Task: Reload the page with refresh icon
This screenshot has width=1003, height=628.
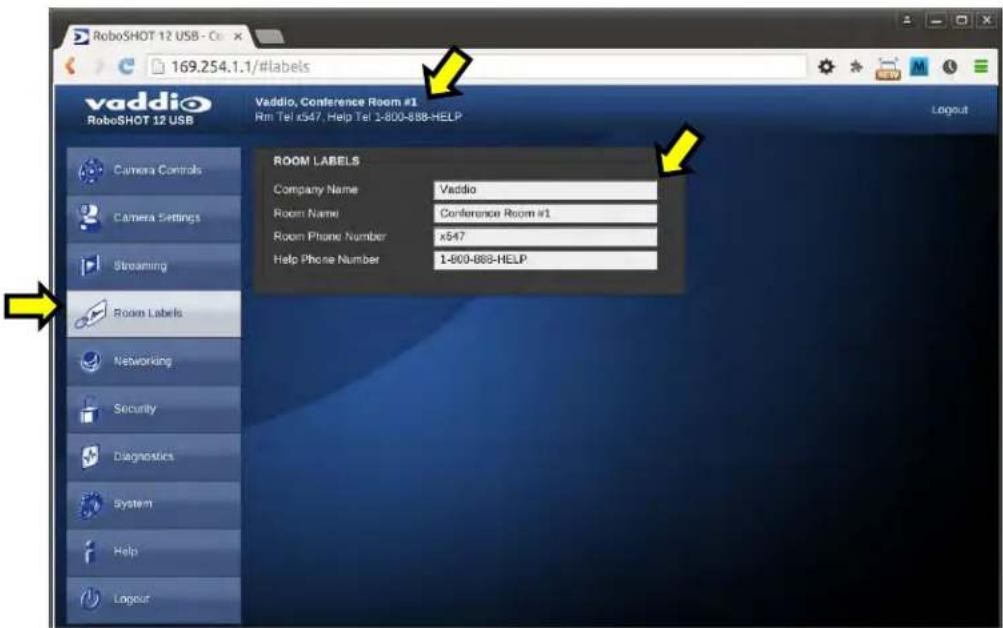Action: point(126,66)
